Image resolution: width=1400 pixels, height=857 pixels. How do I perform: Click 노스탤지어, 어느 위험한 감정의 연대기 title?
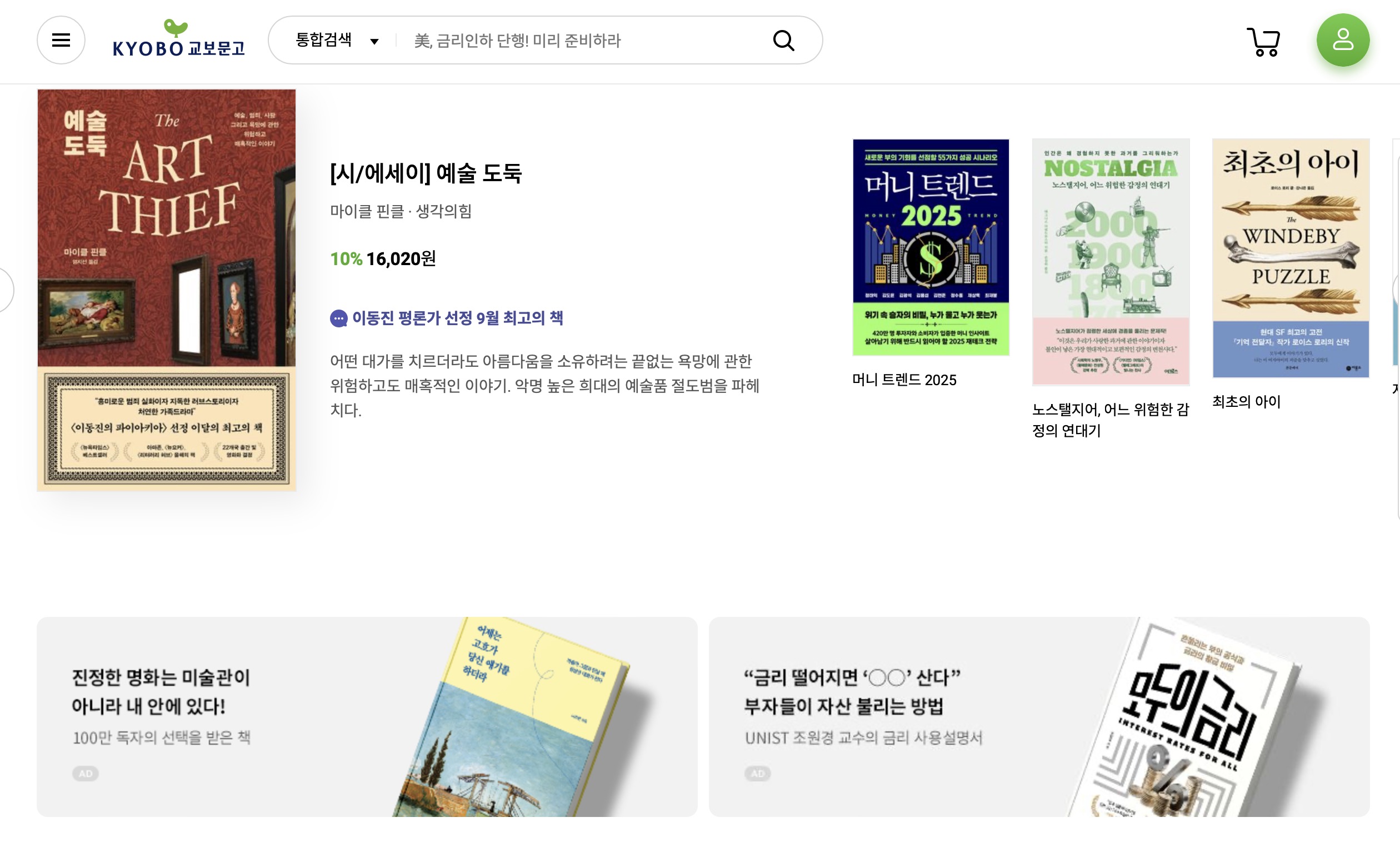(x=1110, y=420)
